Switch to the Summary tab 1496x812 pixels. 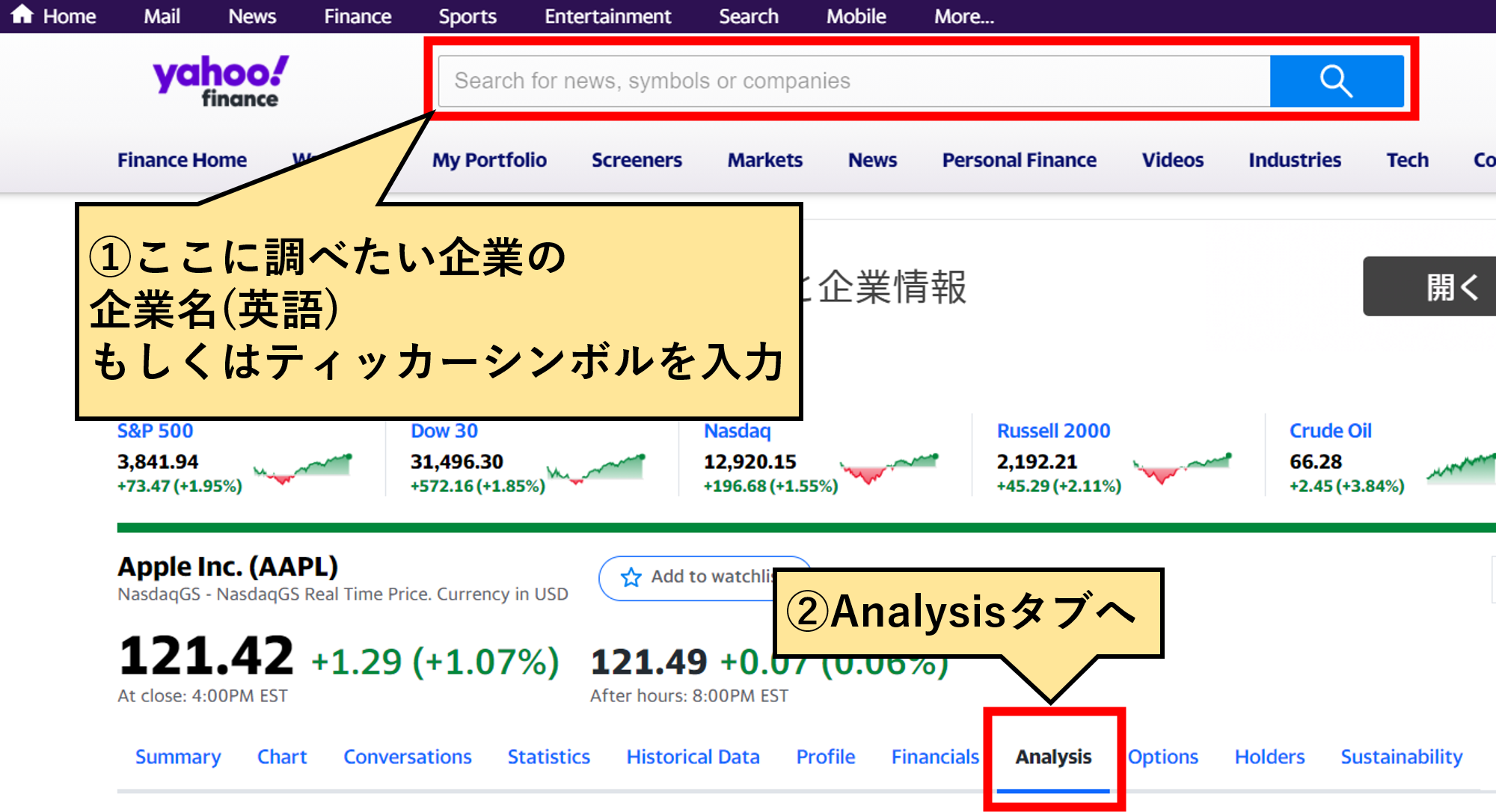[x=178, y=757]
